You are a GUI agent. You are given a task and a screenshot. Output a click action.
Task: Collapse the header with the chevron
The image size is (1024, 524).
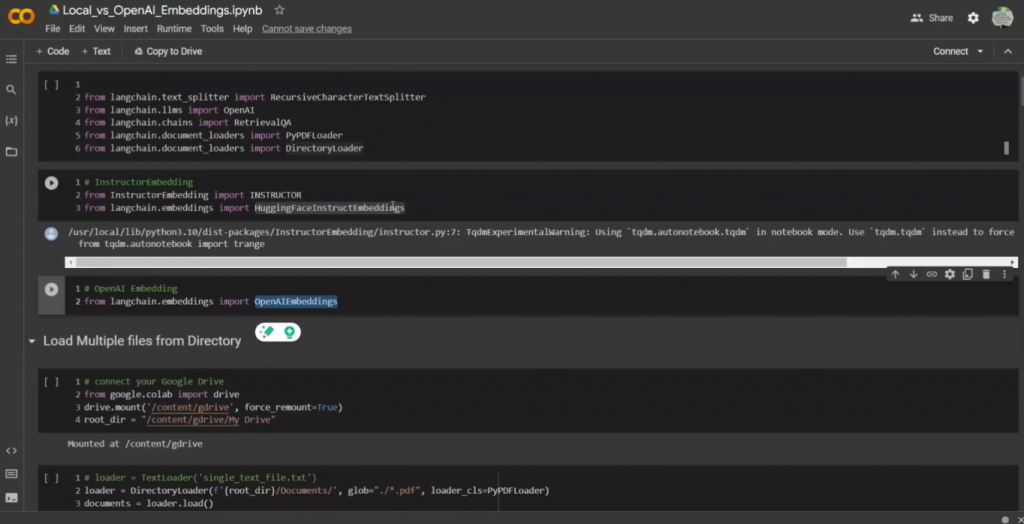tap(1007, 51)
